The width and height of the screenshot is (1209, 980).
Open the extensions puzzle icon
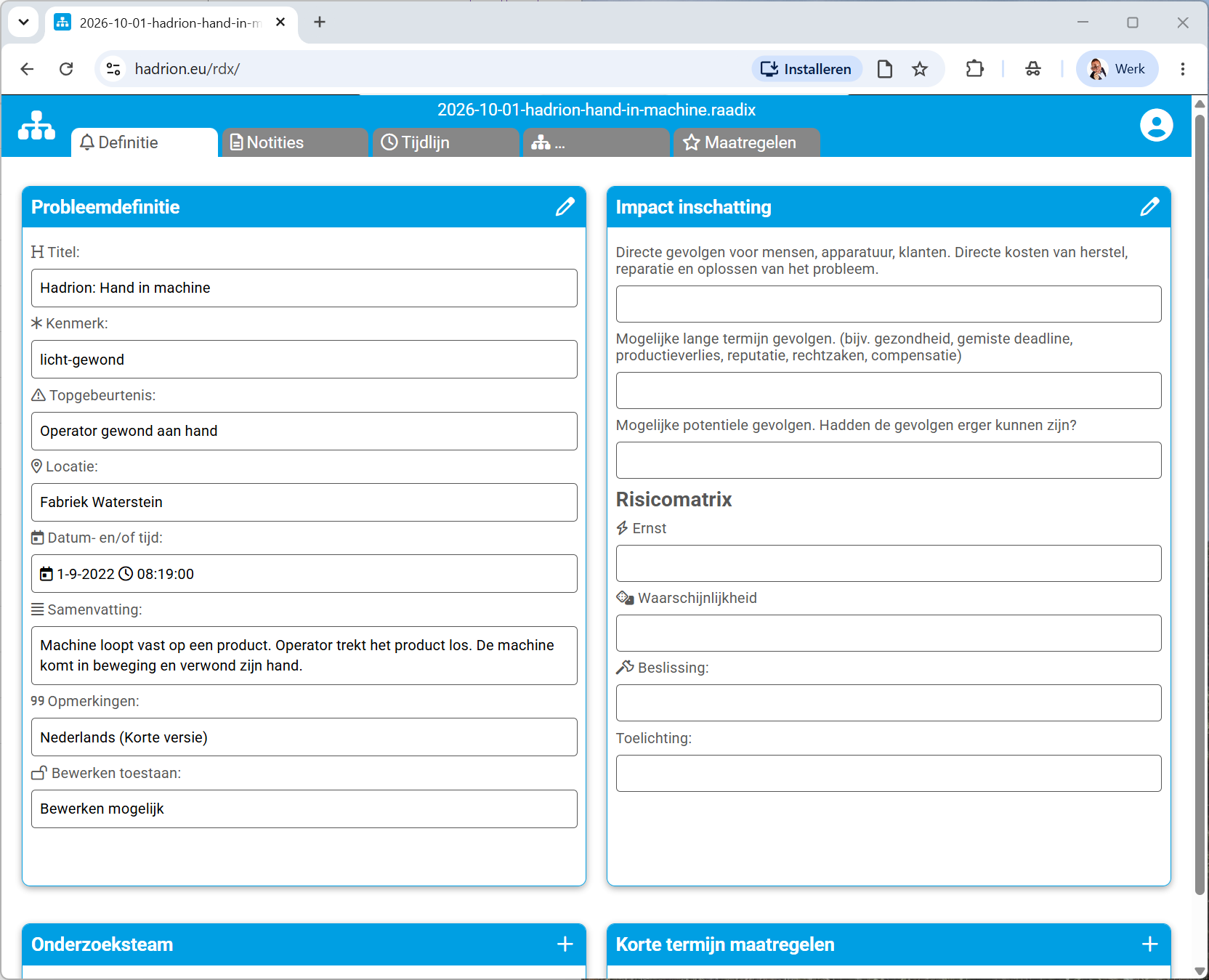975,69
